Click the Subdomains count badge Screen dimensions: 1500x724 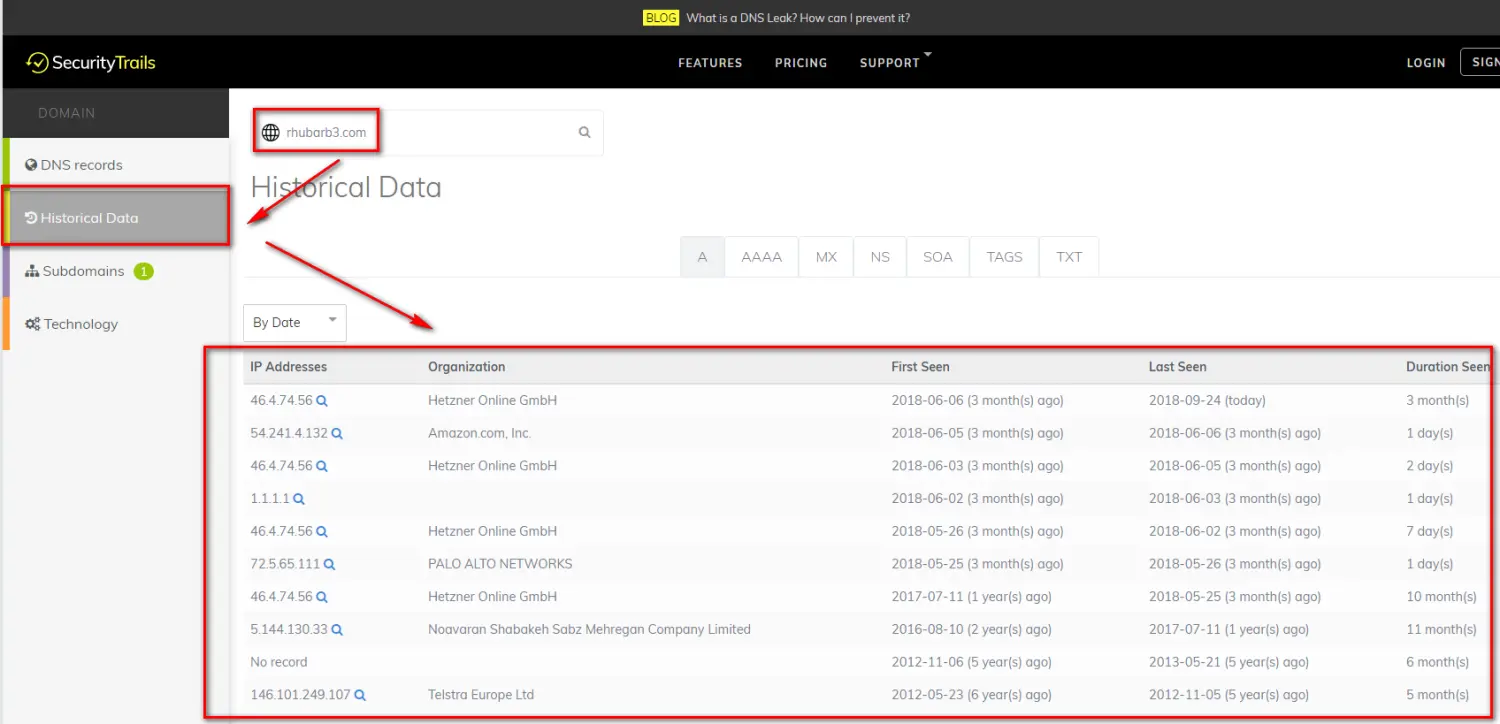[144, 271]
